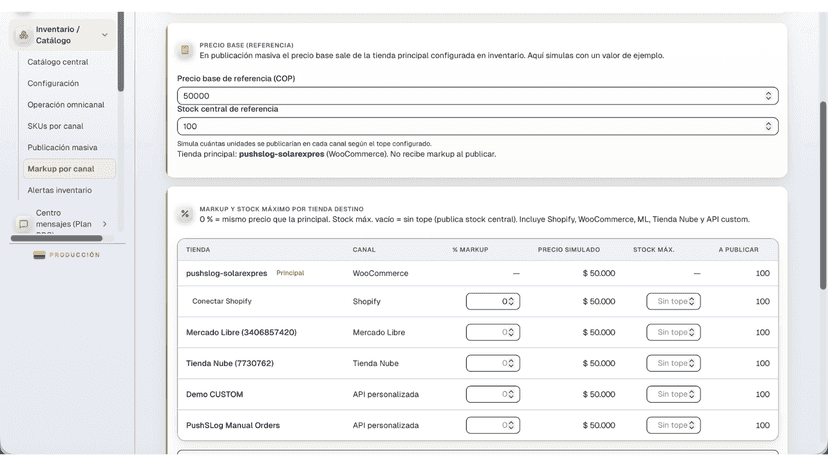
Task: Select SKUs por canal menu item
Action: click(x=55, y=126)
